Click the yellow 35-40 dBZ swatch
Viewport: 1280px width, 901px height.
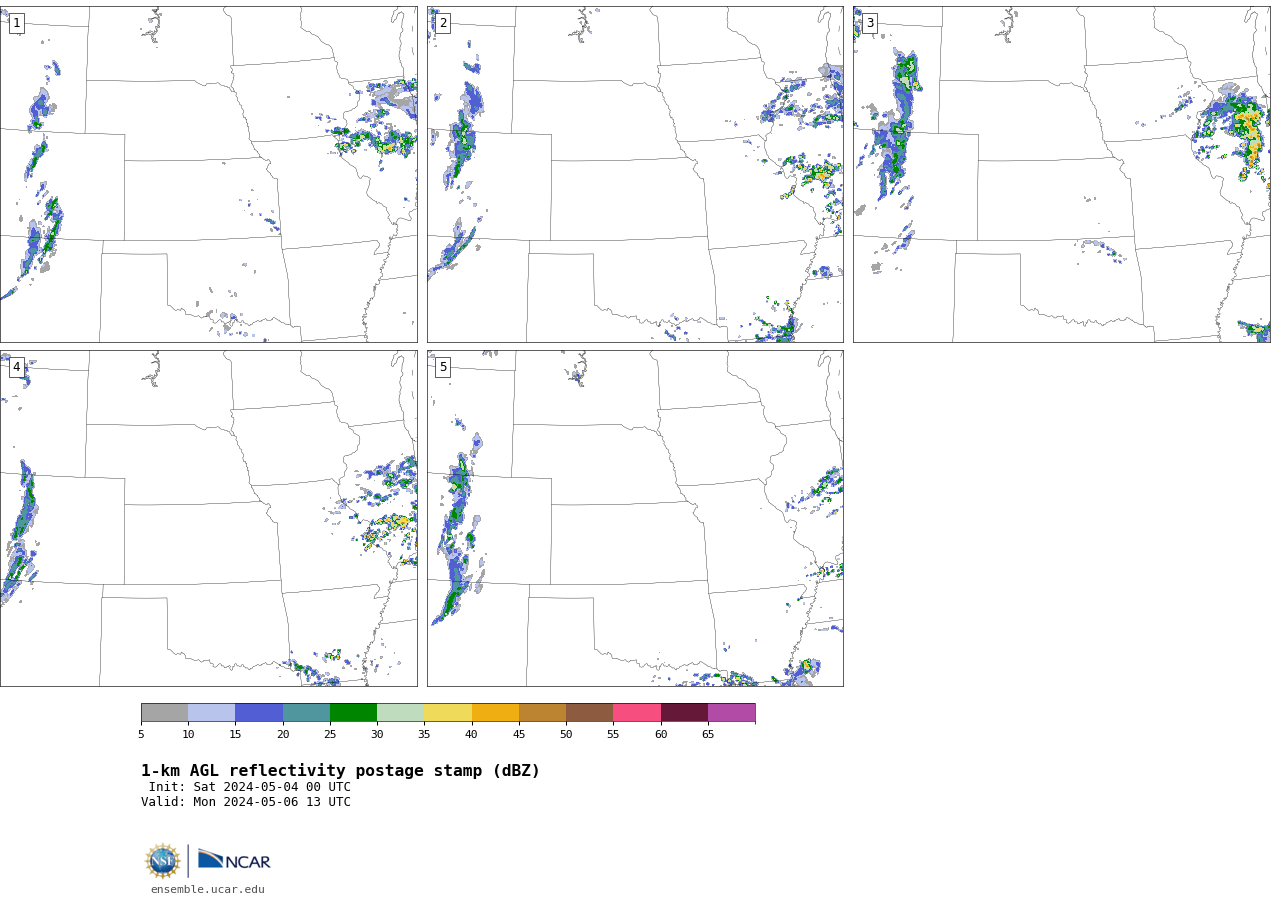(x=448, y=713)
